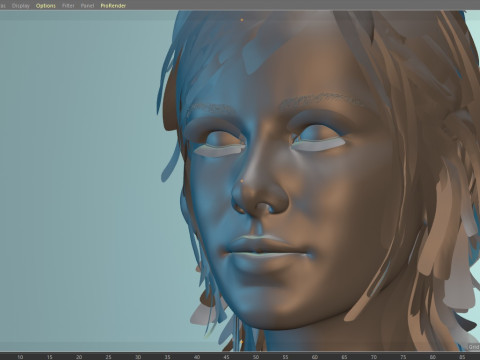
Task: Open the ProRender menu
Action: pos(113,6)
